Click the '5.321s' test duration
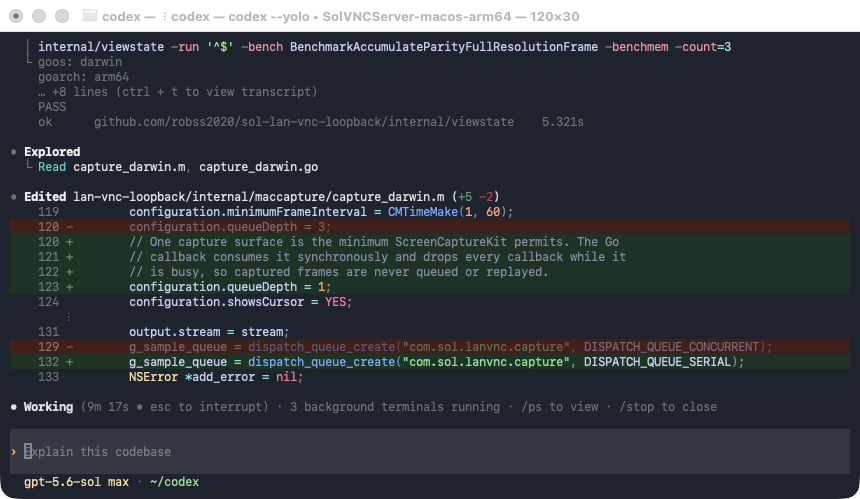Screen dimensions: 860x499 [563, 122]
